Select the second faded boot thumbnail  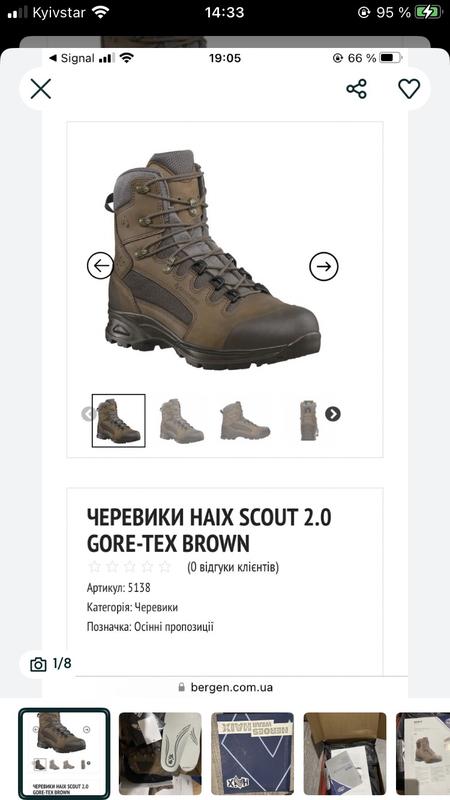coord(182,420)
